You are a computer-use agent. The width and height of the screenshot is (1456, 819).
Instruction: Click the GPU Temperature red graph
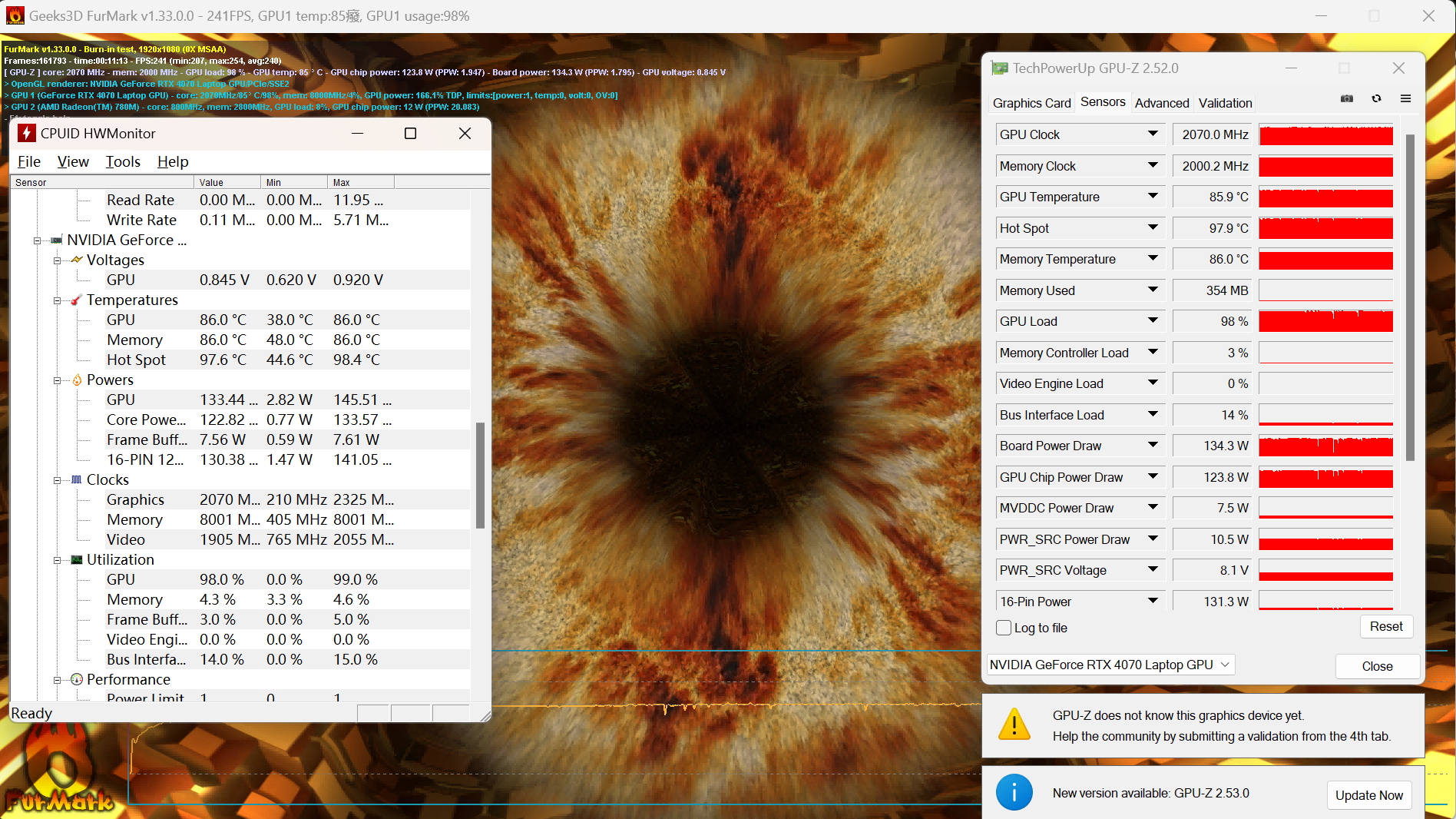point(1325,197)
